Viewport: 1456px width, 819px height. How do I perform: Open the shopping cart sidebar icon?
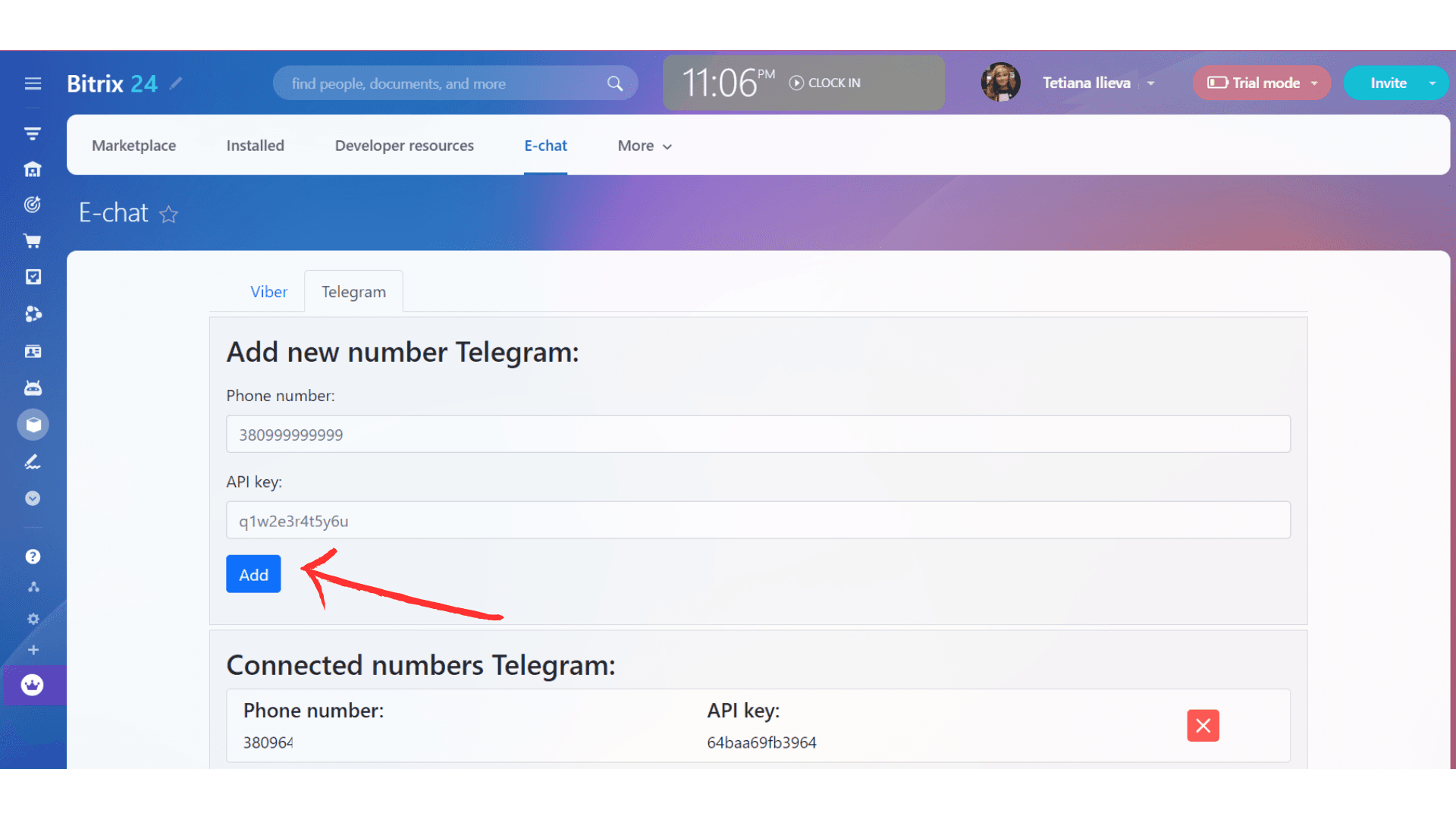pos(33,241)
